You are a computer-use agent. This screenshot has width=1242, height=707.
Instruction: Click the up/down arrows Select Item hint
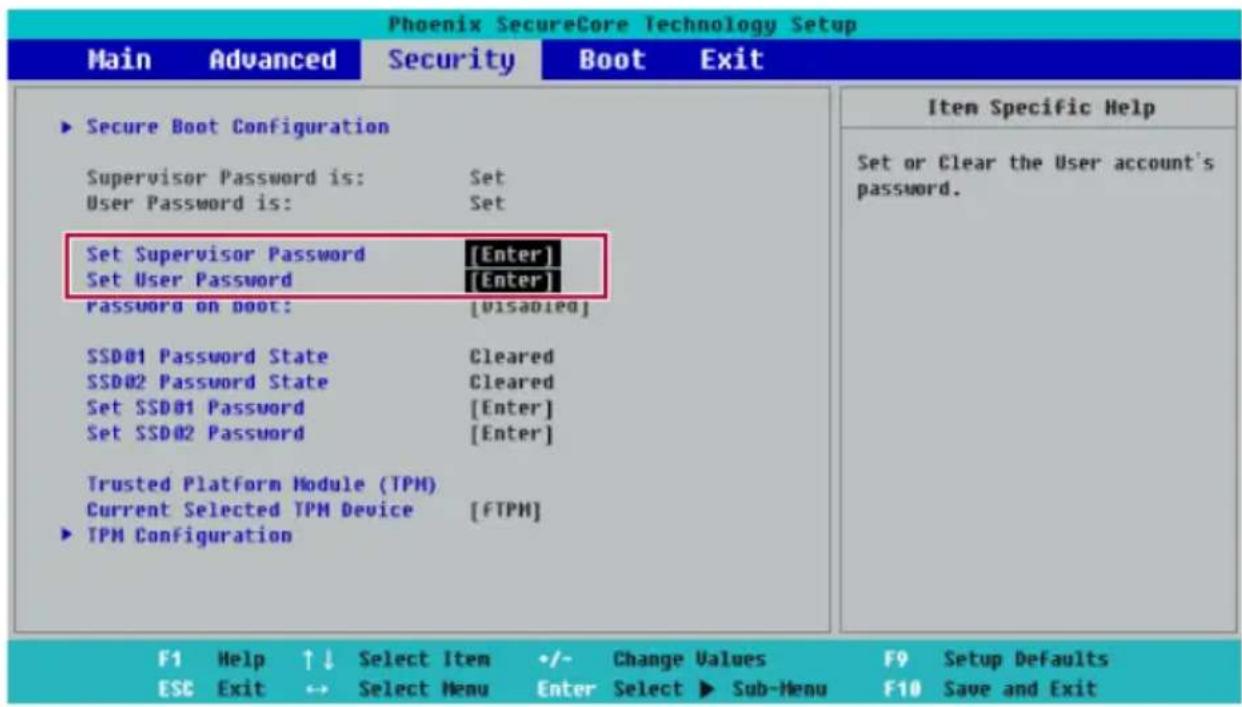click(x=396, y=659)
